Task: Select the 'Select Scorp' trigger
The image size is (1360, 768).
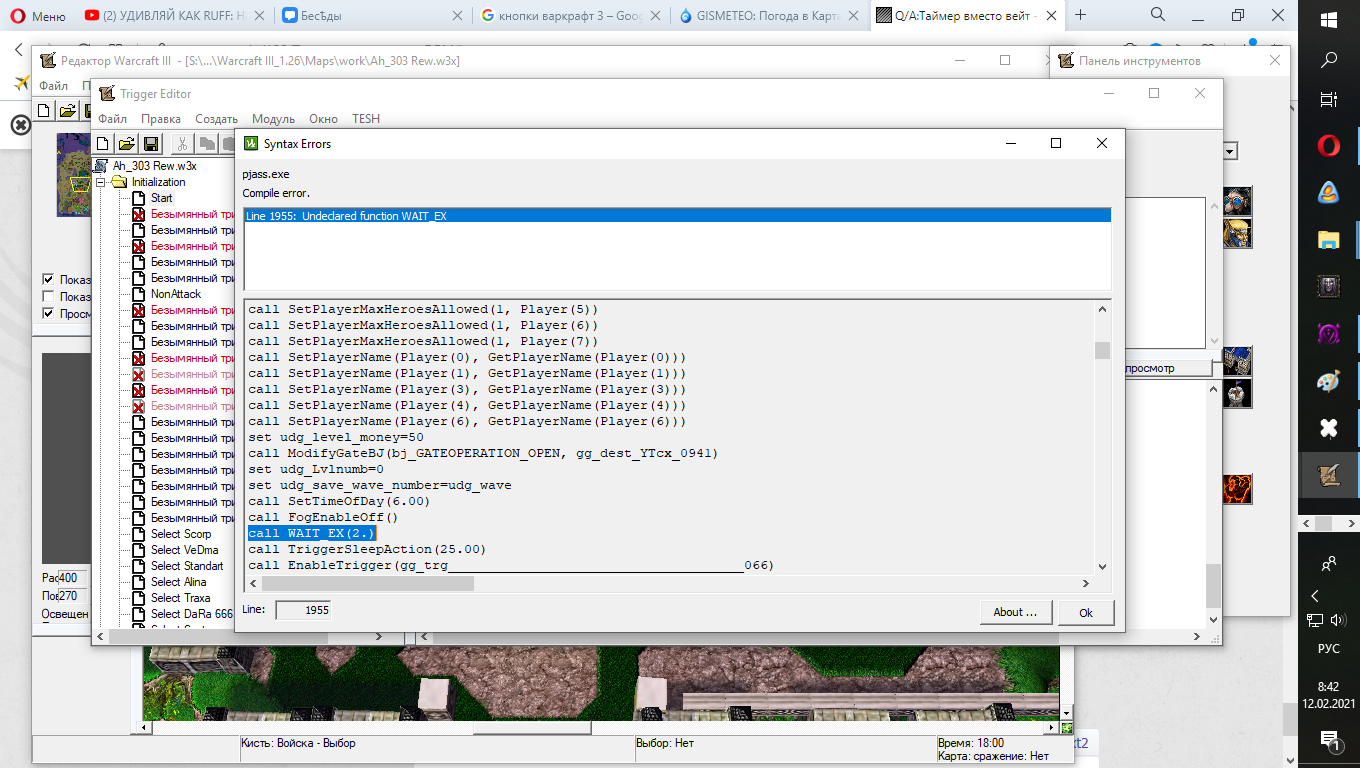Action: (181, 534)
